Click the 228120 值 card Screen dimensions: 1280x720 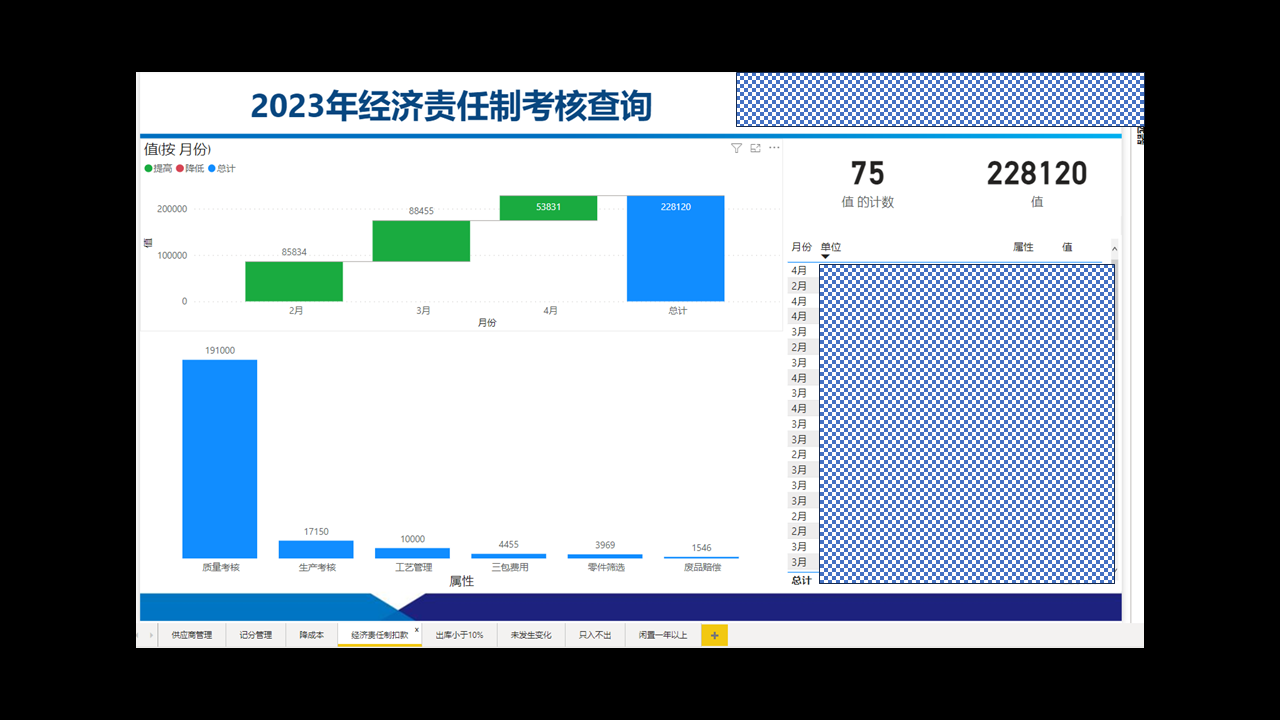click(1037, 183)
